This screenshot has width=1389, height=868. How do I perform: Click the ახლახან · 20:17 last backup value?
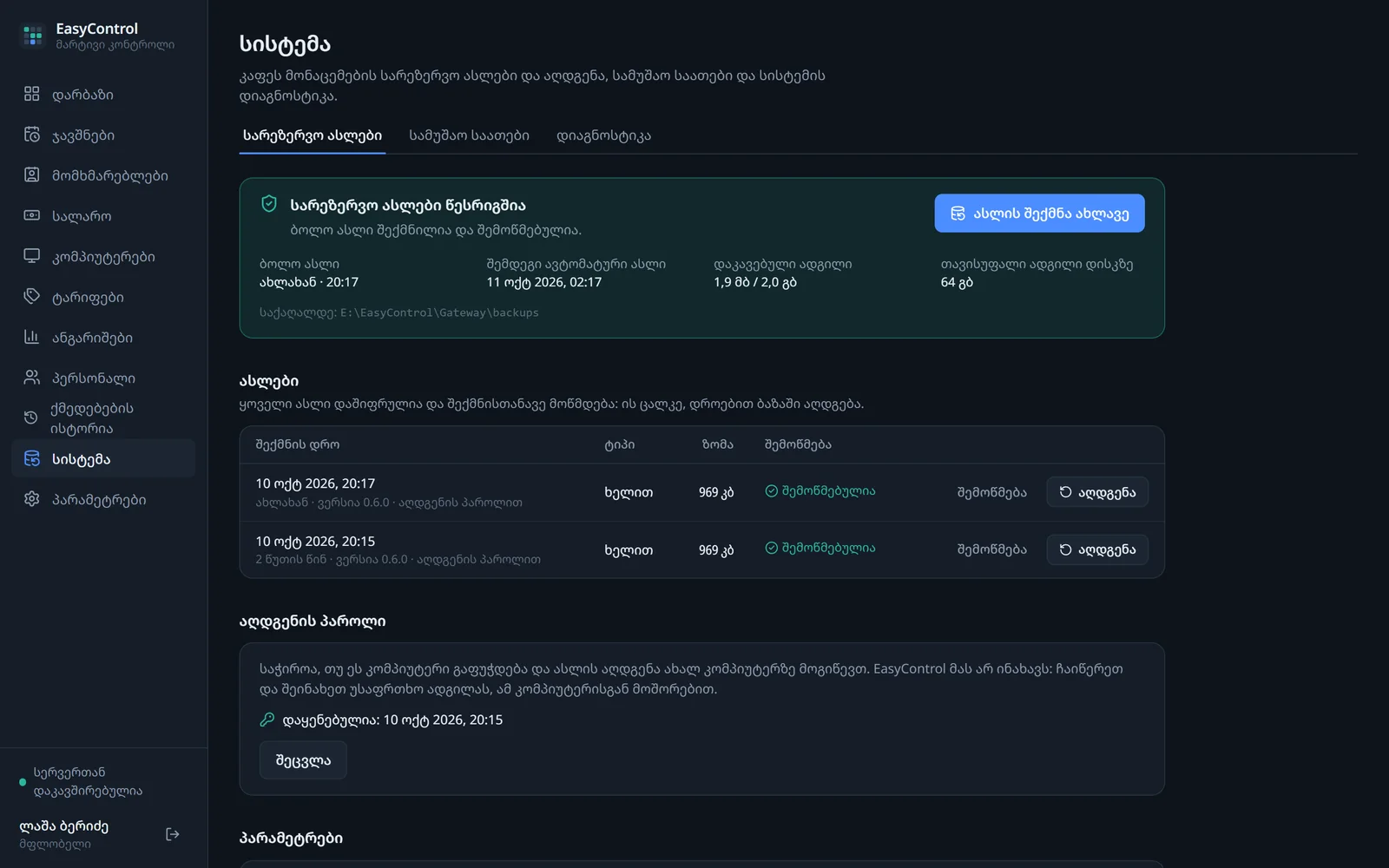coord(308,282)
